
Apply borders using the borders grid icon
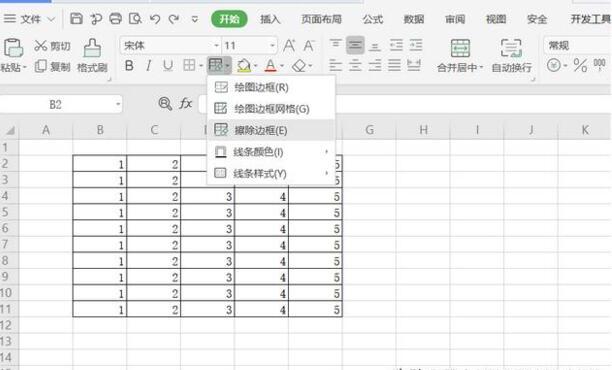[189, 65]
